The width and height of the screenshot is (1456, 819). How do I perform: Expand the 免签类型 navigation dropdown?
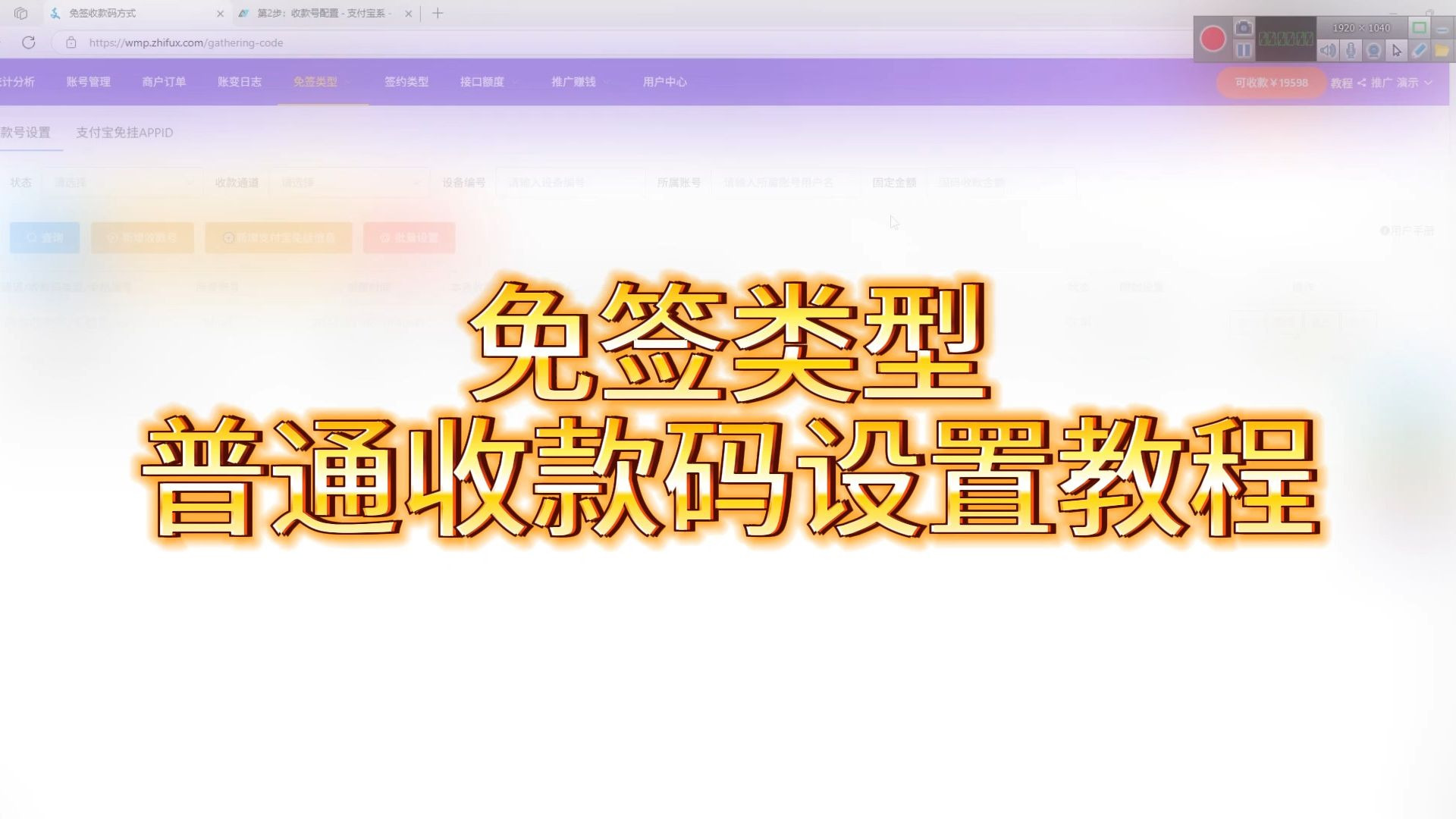322,82
